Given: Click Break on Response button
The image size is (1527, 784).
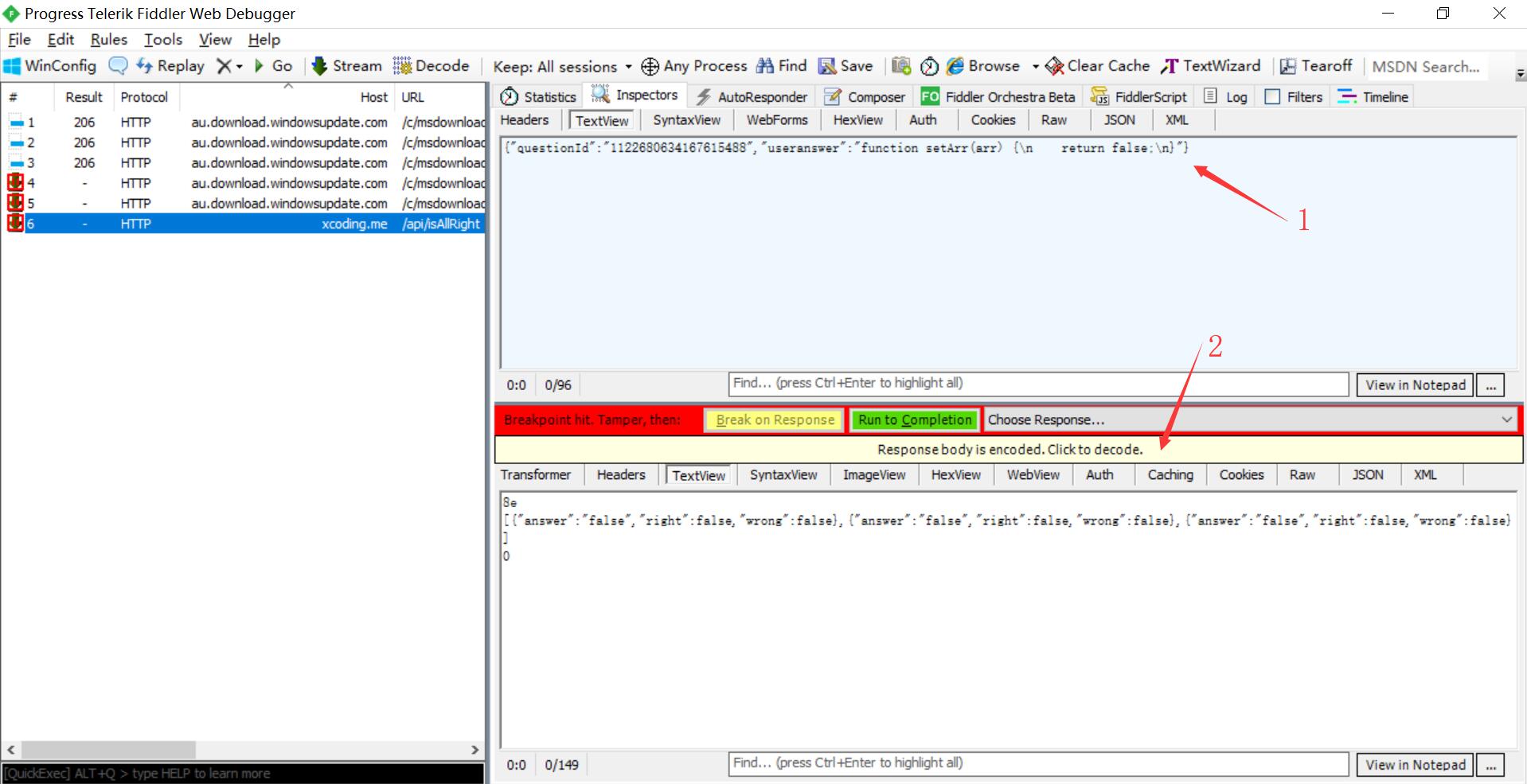Looking at the screenshot, I should tap(775, 419).
